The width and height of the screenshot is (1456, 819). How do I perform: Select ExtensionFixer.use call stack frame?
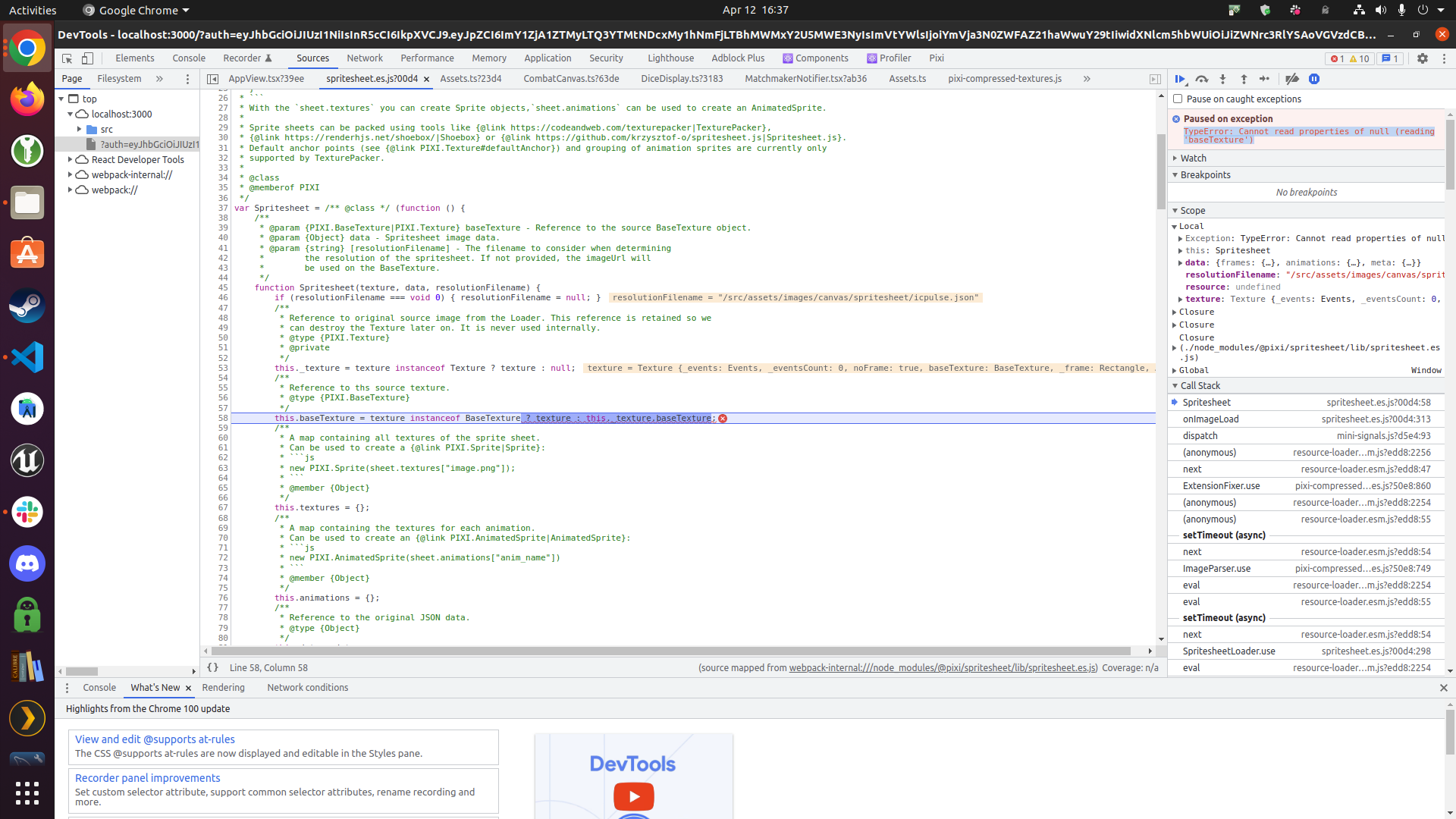[1306, 485]
